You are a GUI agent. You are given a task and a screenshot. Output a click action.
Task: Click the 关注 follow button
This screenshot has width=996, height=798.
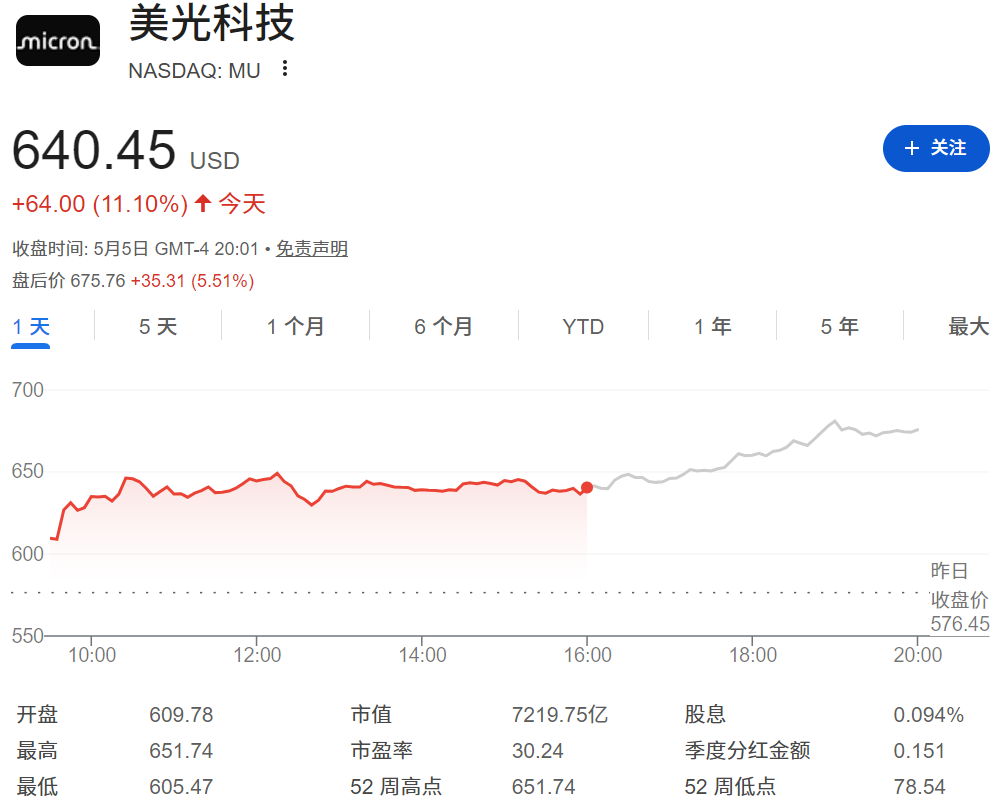(x=936, y=148)
